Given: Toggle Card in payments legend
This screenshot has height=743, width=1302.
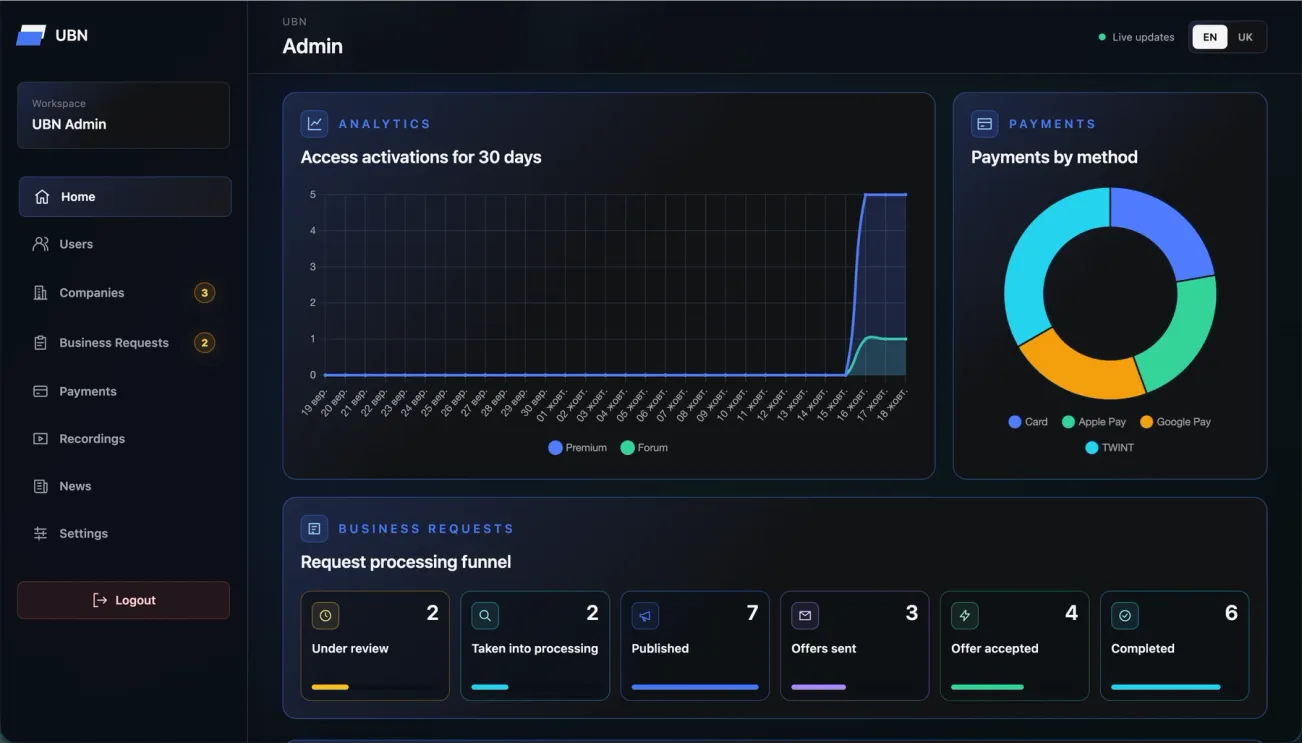Looking at the screenshot, I should (x=1028, y=422).
